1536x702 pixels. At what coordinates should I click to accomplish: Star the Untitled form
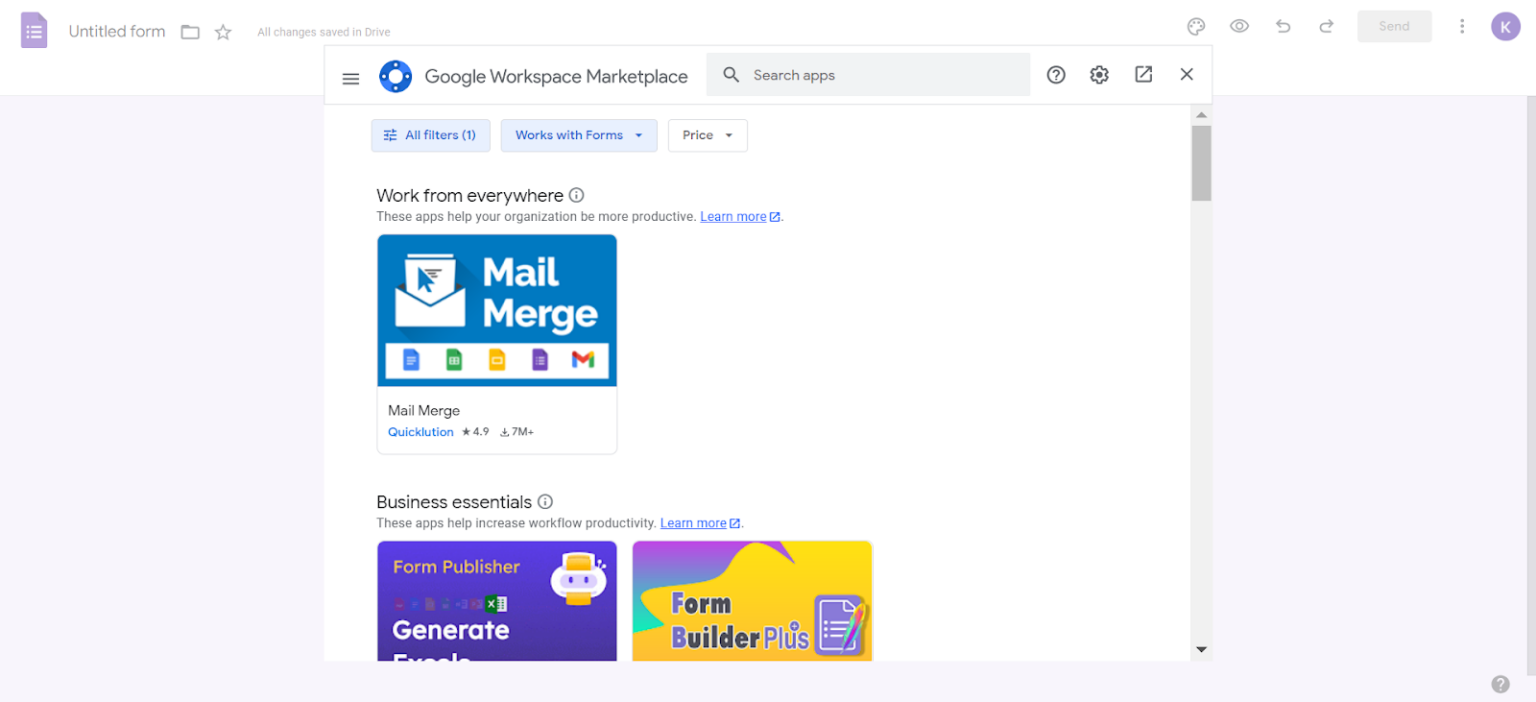click(222, 31)
